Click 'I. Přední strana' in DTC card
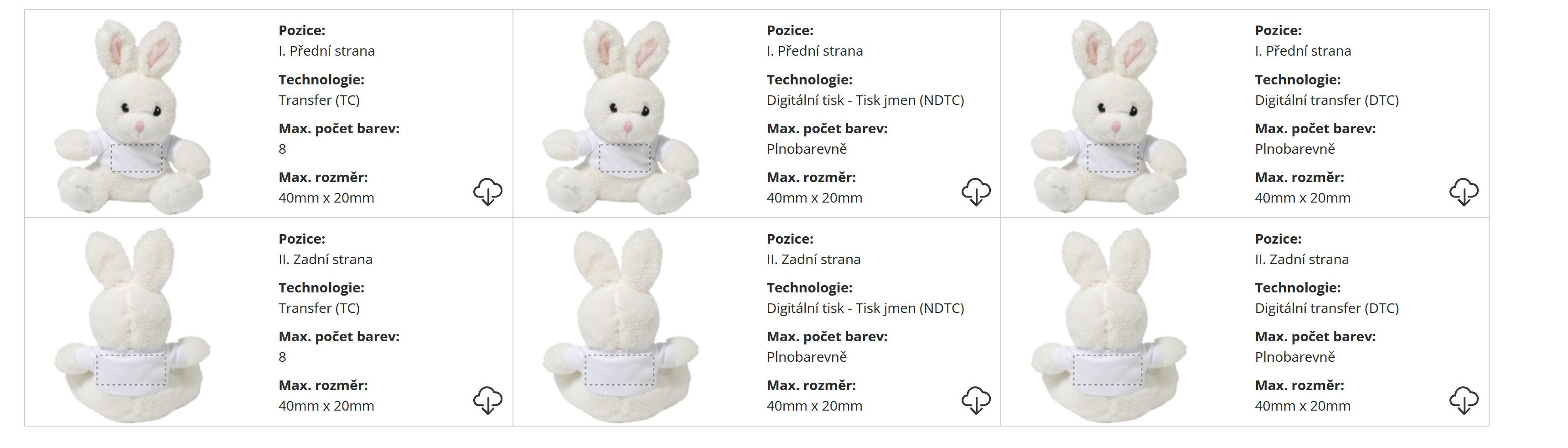Viewport: 1568px width, 448px height. click(x=1303, y=51)
